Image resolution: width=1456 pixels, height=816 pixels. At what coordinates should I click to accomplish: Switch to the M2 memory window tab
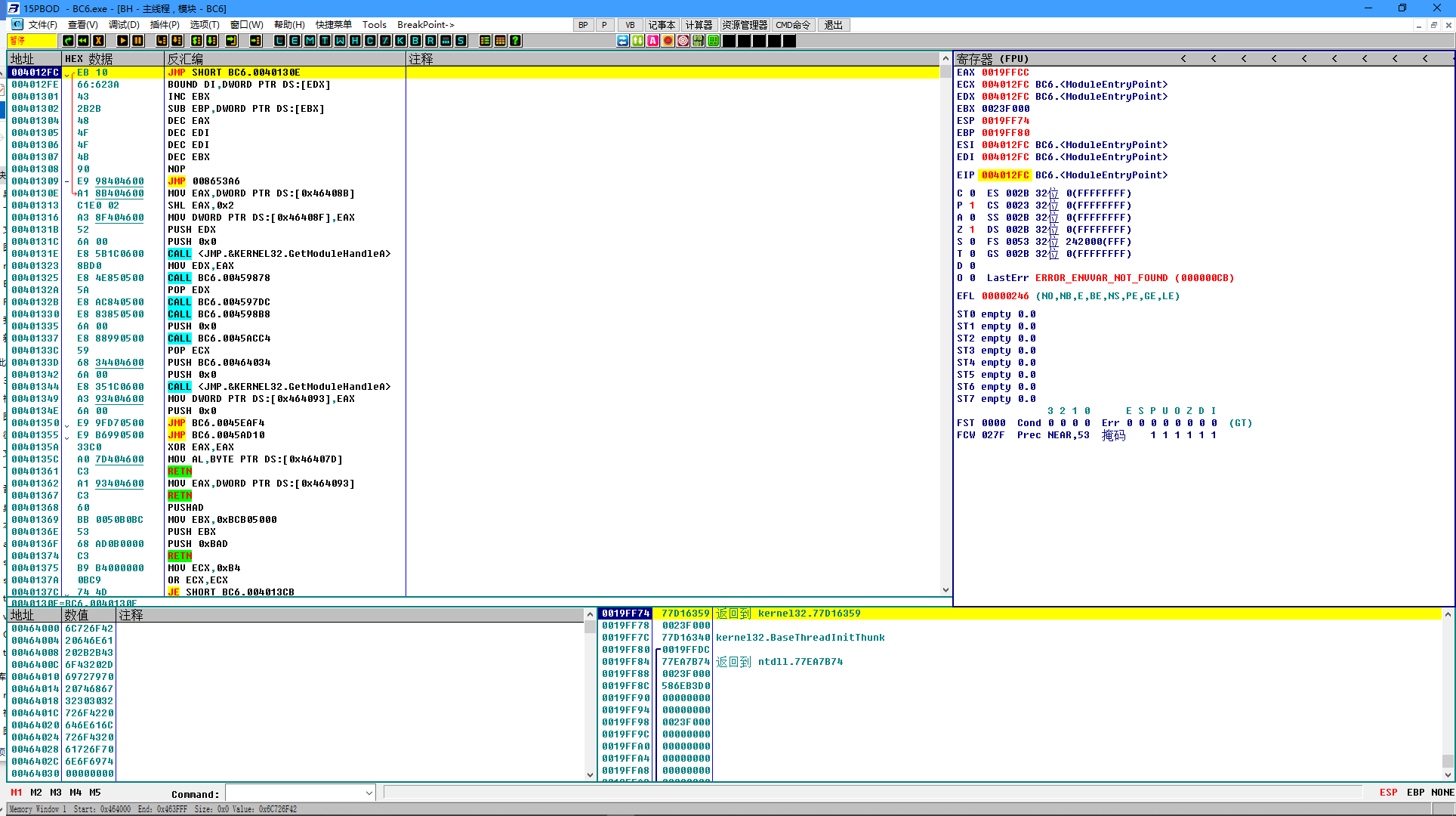(x=36, y=793)
